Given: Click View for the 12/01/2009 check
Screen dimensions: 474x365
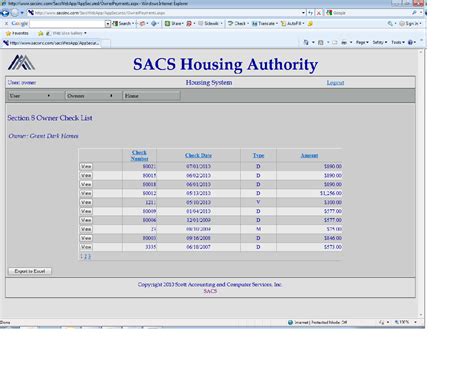Looking at the screenshot, I should (x=86, y=220).
